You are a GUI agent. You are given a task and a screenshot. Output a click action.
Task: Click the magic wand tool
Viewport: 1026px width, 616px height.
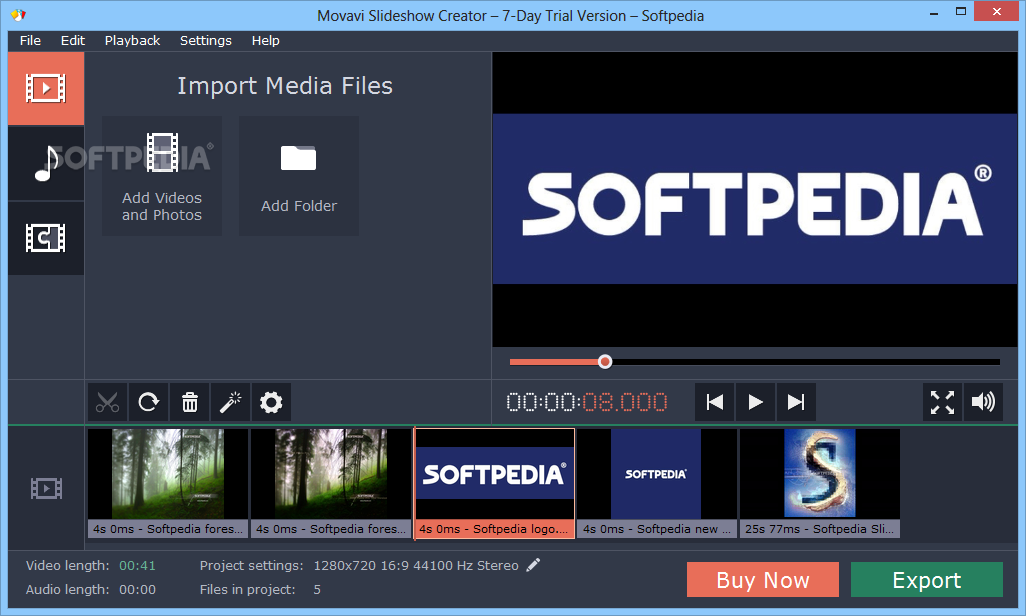point(230,402)
